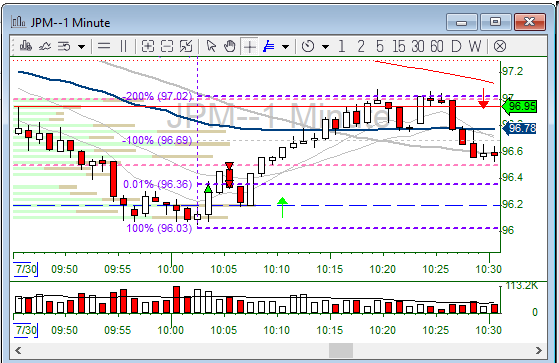Switch to 5 minute interval
This screenshot has height=363, width=559.
[380, 46]
